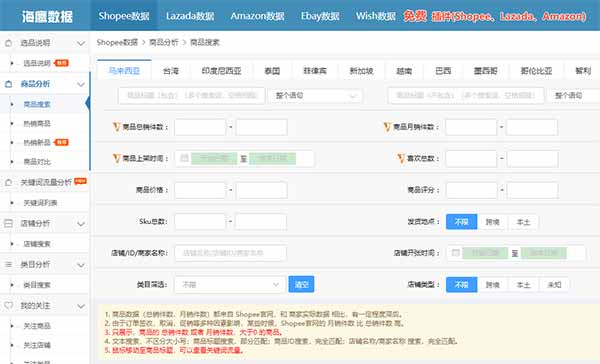Click the 店铺分析 section icon
600x364 pixels.
tap(8, 223)
